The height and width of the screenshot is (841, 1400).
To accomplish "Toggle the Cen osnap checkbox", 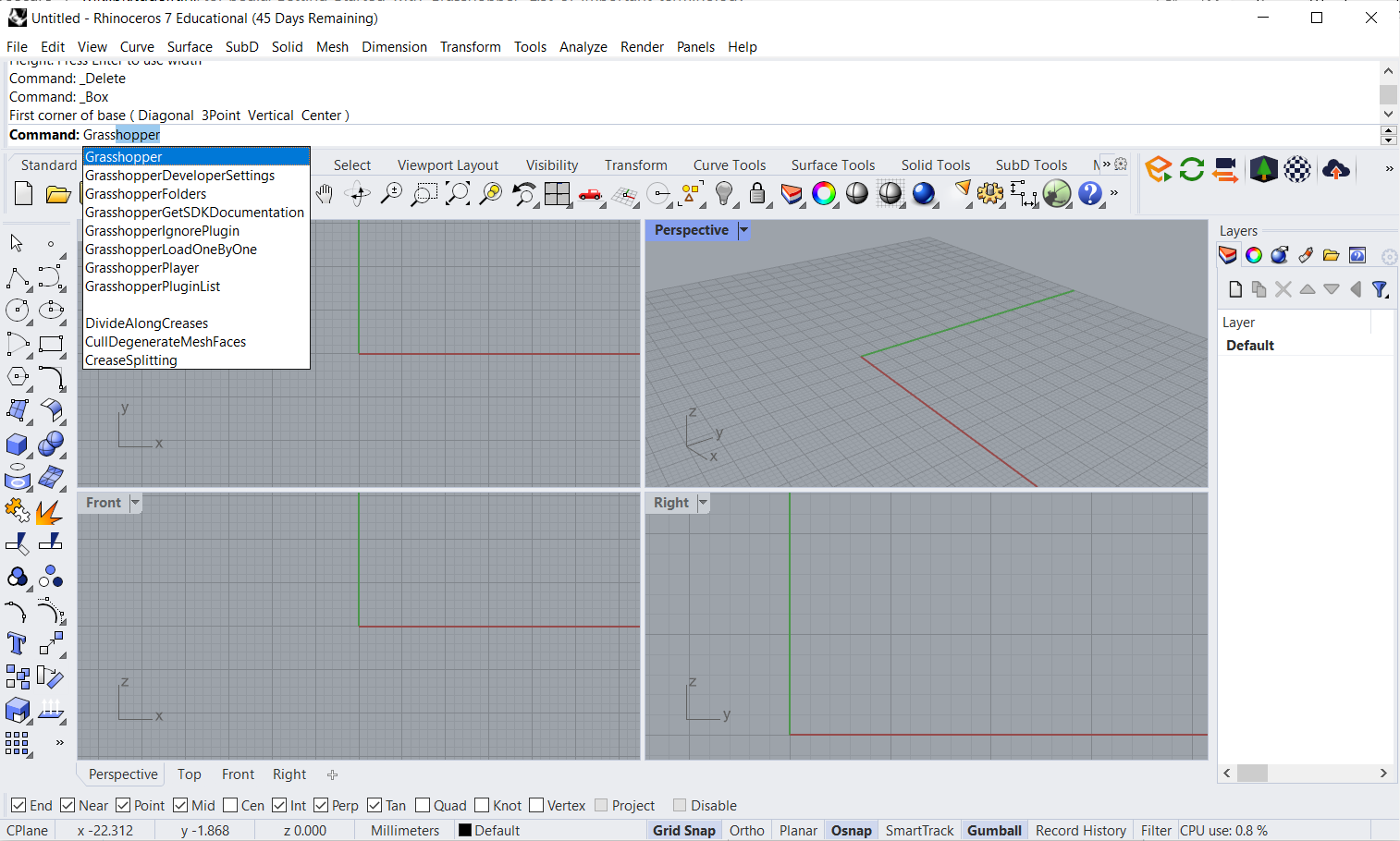I will pyautogui.click(x=231, y=806).
